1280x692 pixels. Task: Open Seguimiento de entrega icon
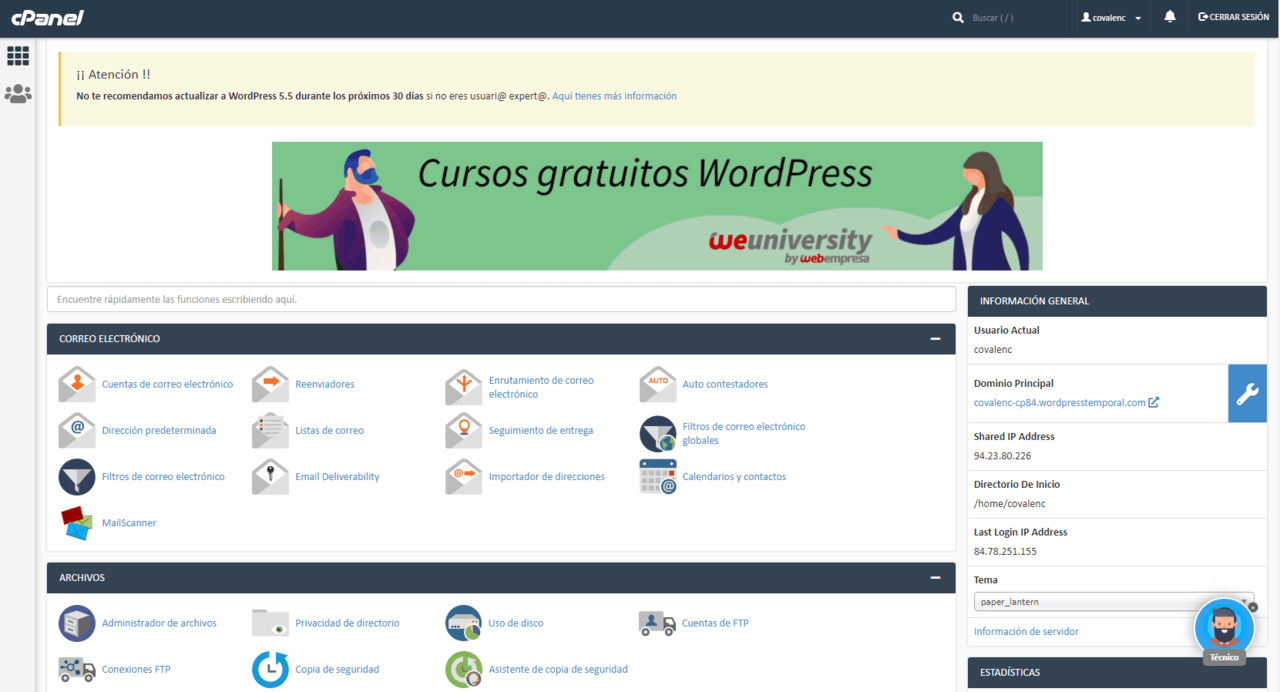[464, 430]
